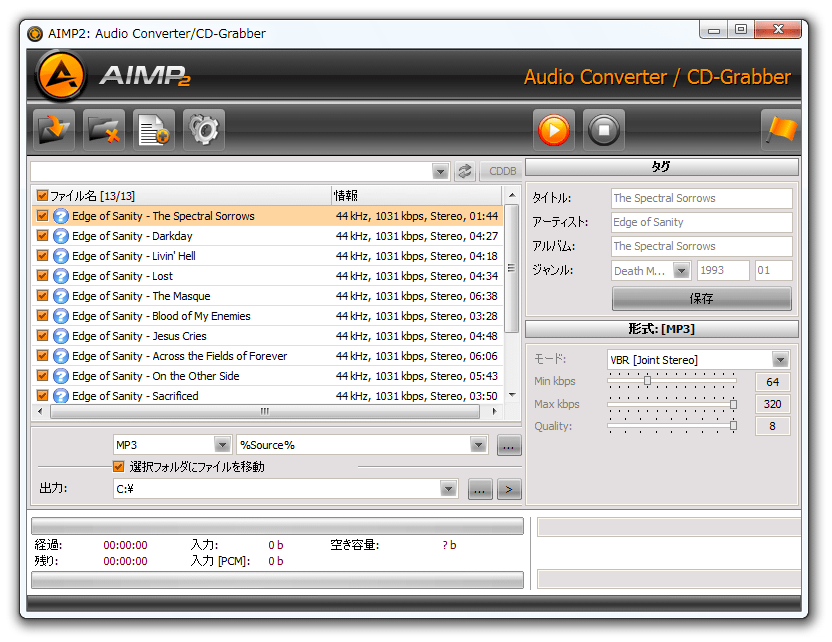Click the info icon for Sacrificed
The width and height of the screenshot is (832, 642).
pyautogui.click(x=61, y=396)
